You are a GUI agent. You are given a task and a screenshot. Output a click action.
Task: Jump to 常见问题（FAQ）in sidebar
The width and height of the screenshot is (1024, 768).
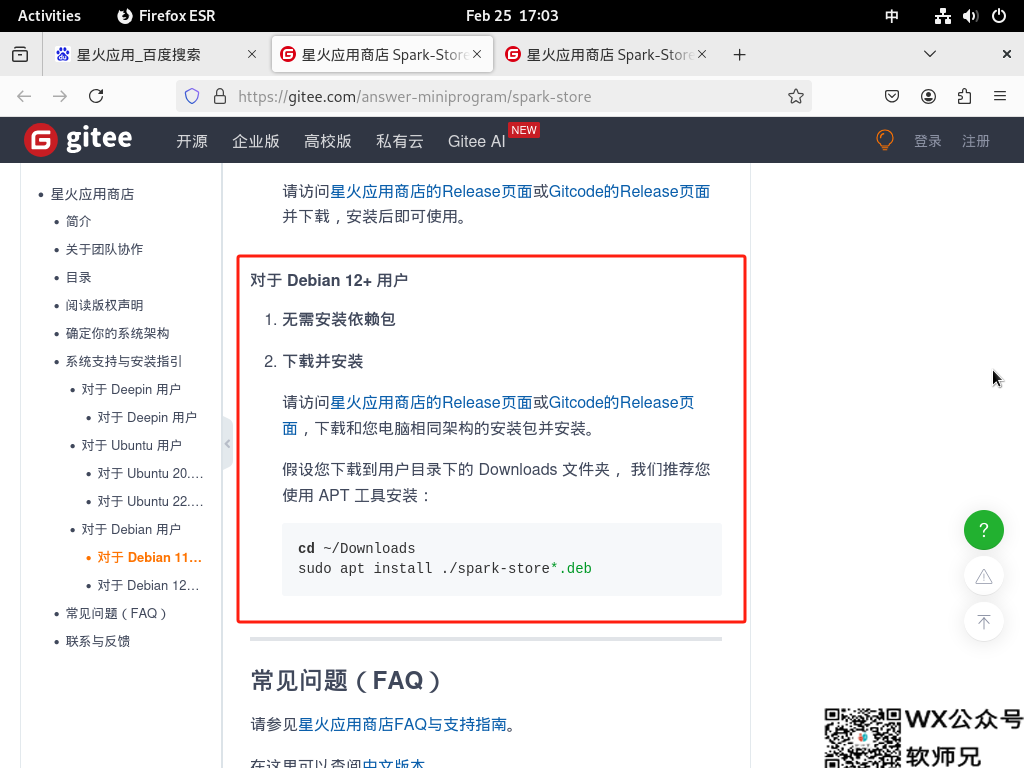click(x=116, y=614)
